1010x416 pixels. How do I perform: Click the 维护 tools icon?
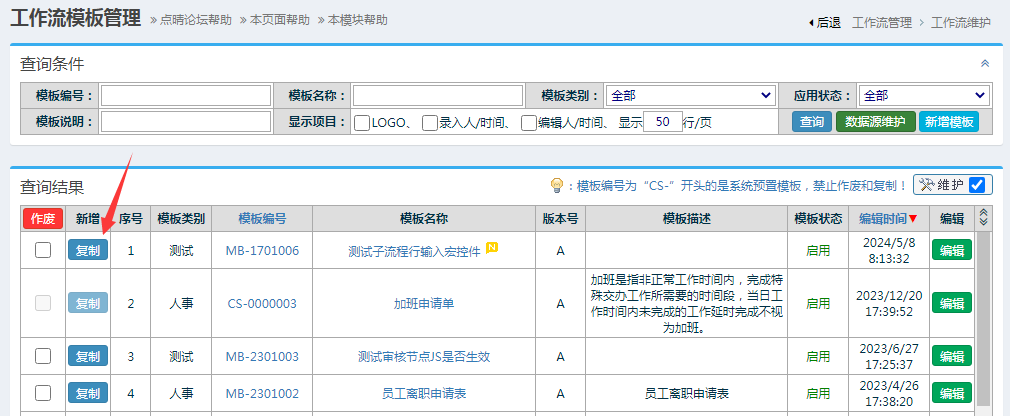(x=926, y=185)
